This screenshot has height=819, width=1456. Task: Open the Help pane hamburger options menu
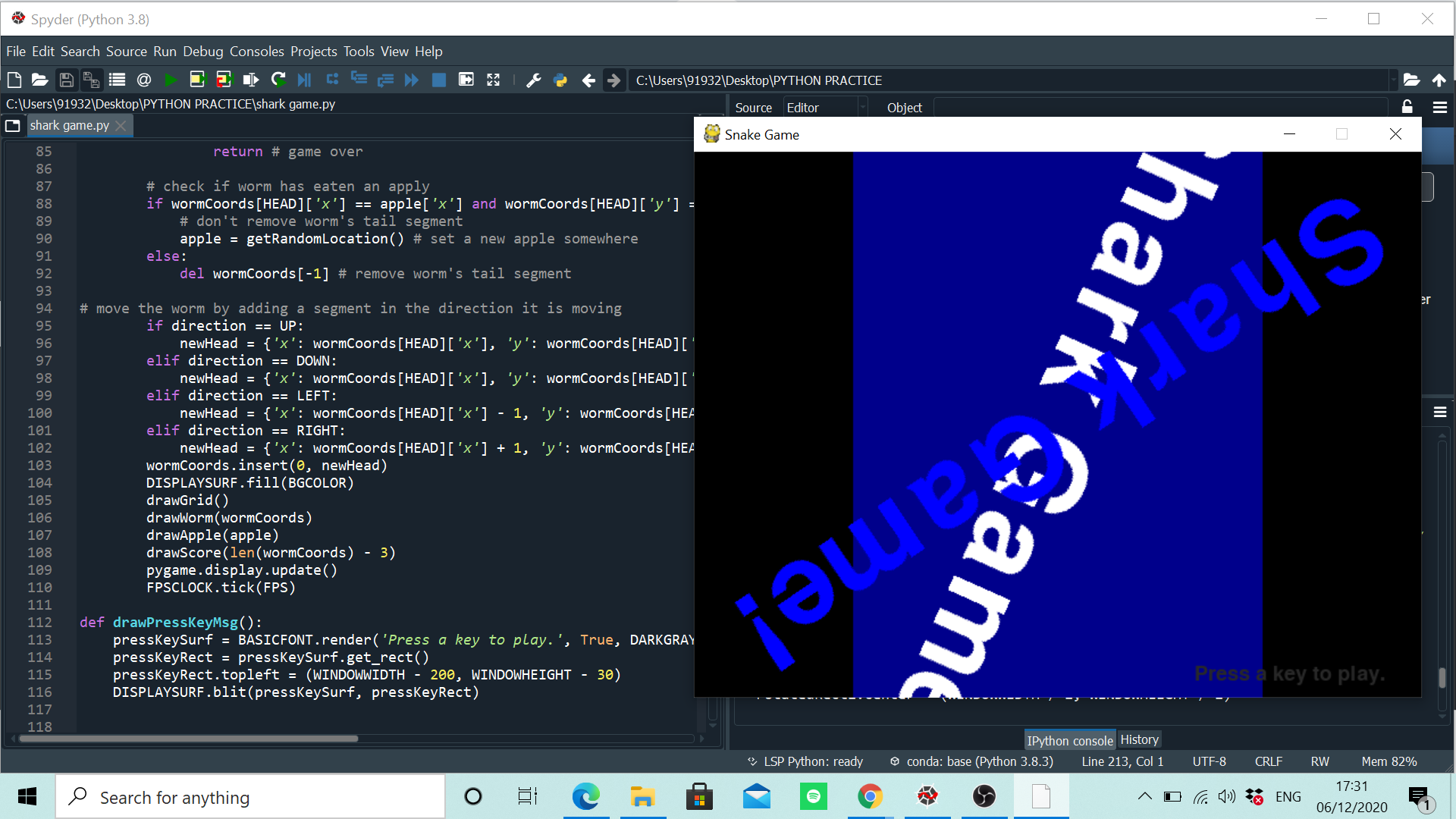[1440, 107]
